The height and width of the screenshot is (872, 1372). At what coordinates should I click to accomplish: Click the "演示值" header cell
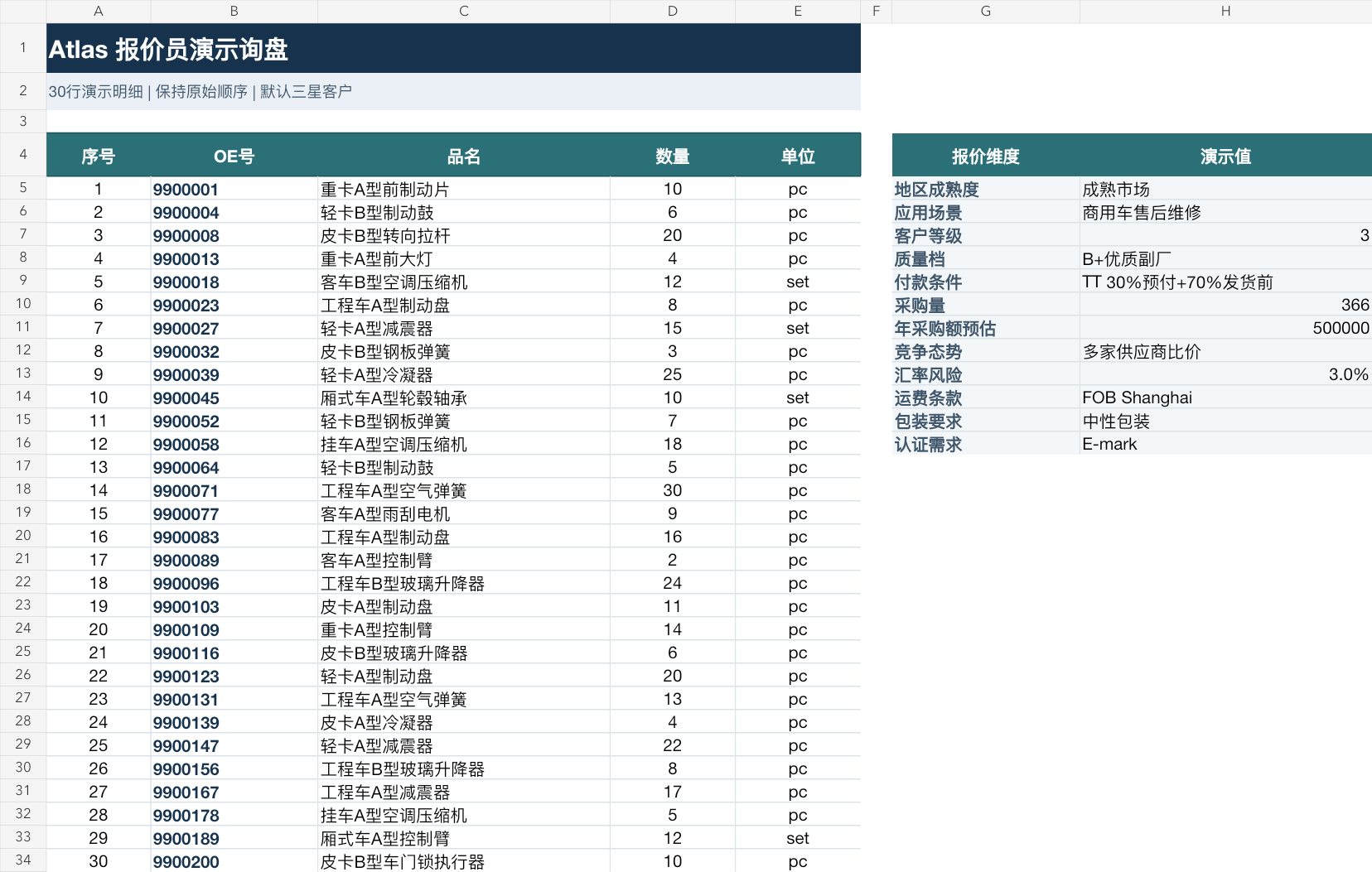coord(1226,156)
